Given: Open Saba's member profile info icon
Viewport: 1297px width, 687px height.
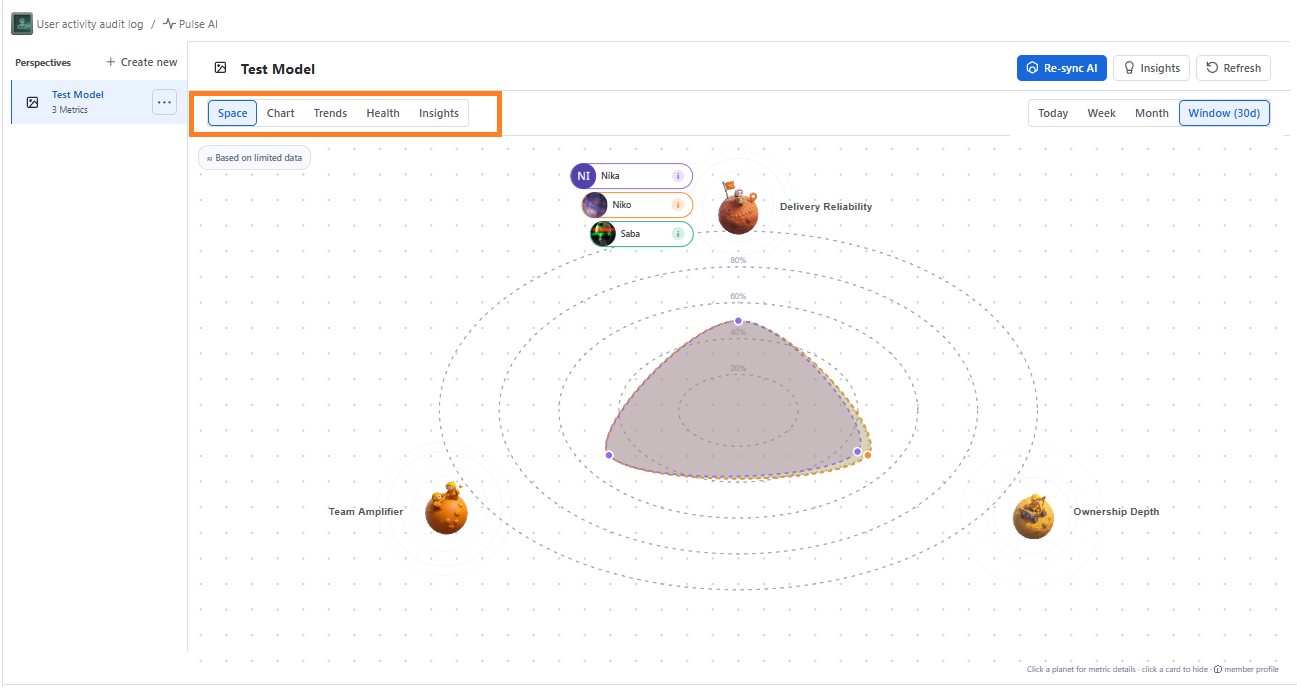Looking at the screenshot, I should click(x=677, y=234).
